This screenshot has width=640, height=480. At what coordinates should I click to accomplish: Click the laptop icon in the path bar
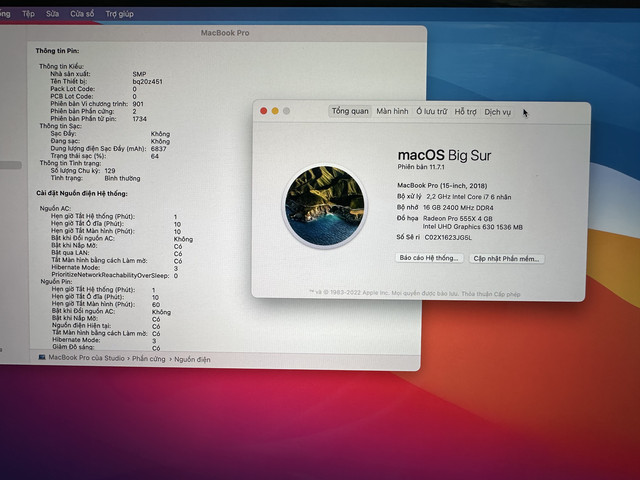tap(42, 357)
